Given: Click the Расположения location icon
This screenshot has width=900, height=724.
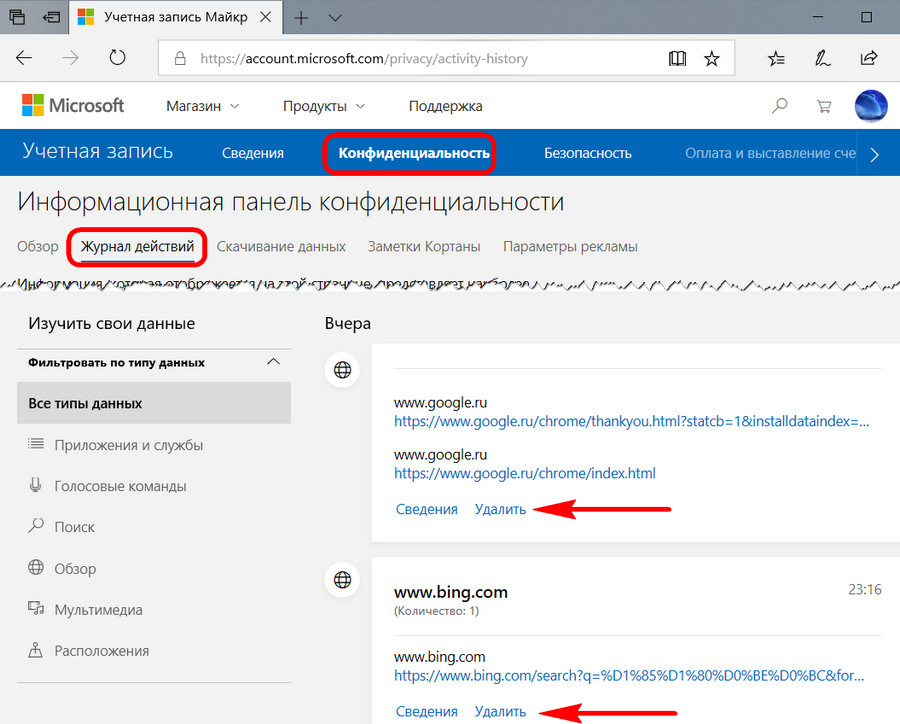Looking at the screenshot, I should tap(36, 649).
